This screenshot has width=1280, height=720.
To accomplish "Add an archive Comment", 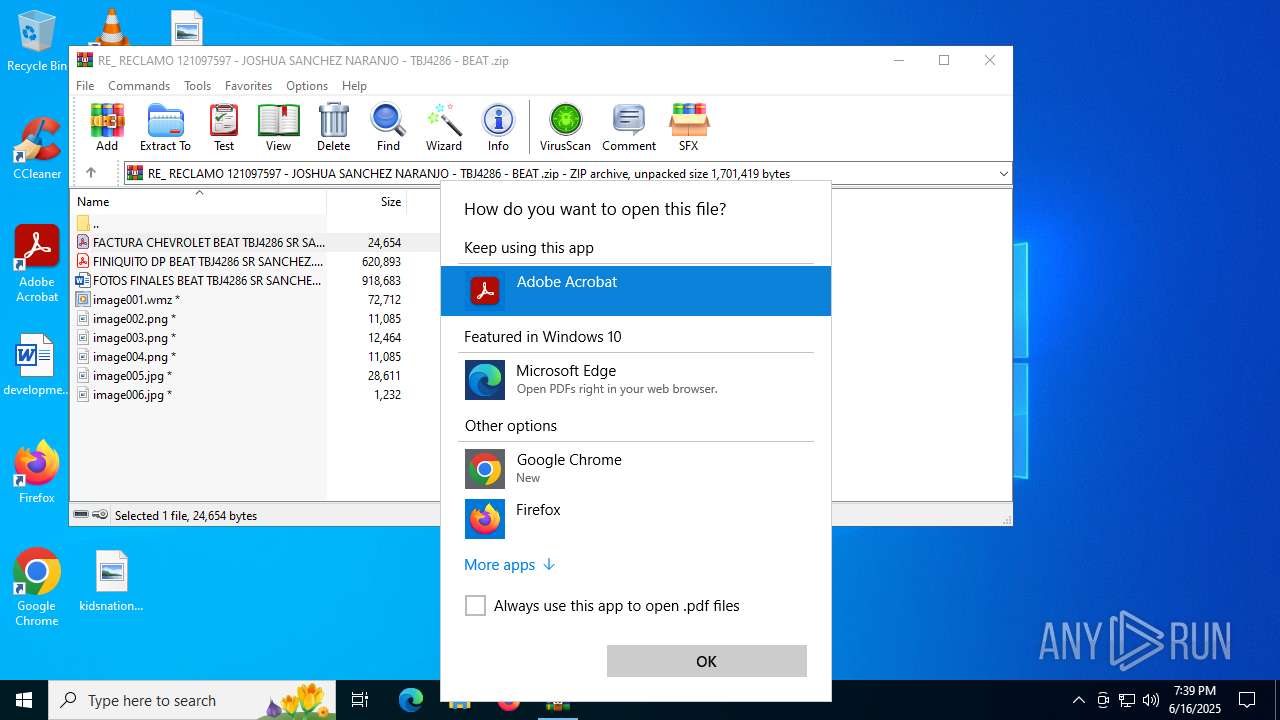I will click(x=629, y=127).
